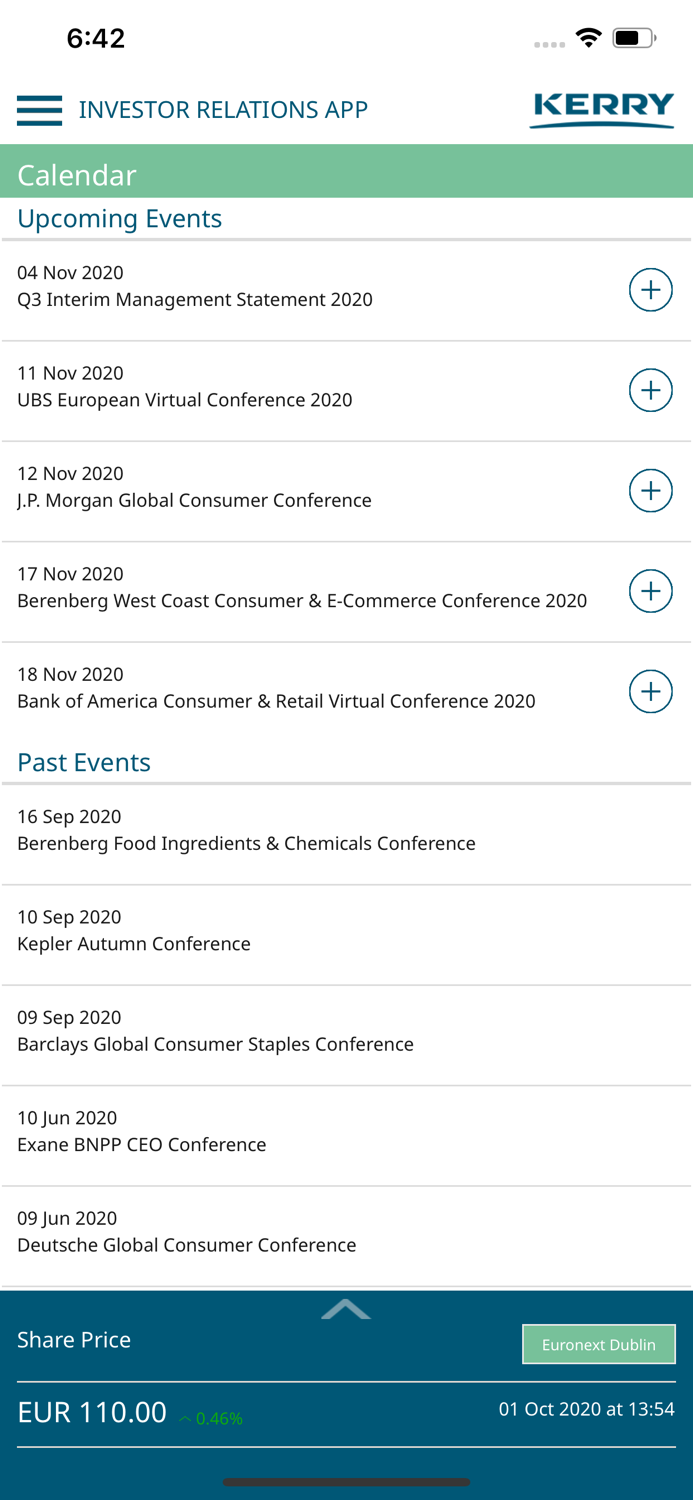Select the Euronext Dublin exchange button
The width and height of the screenshot is (693, 1500).
point(598,1344)
